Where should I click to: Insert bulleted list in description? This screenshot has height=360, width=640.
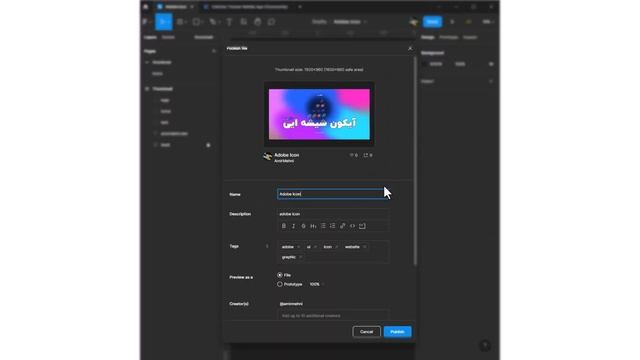pyautogui.click(x=323, y=226)
